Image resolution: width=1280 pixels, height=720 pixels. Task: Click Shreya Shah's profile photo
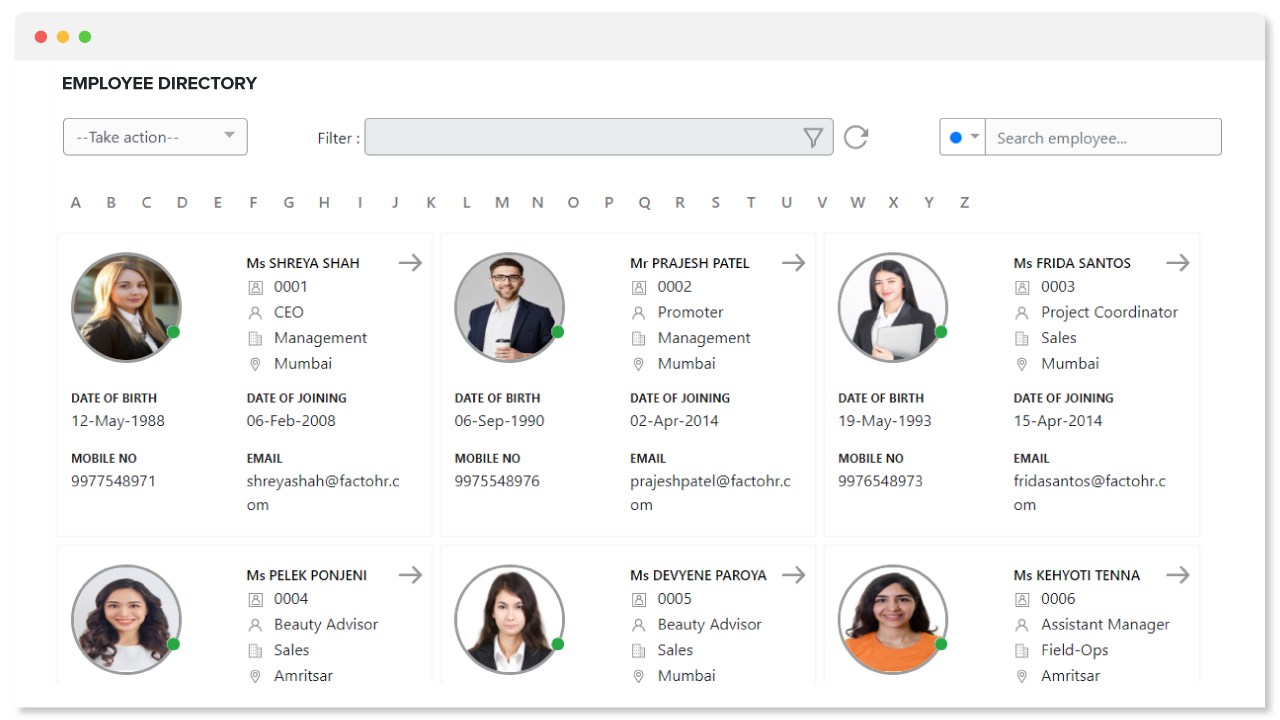(x=126, y=307)
